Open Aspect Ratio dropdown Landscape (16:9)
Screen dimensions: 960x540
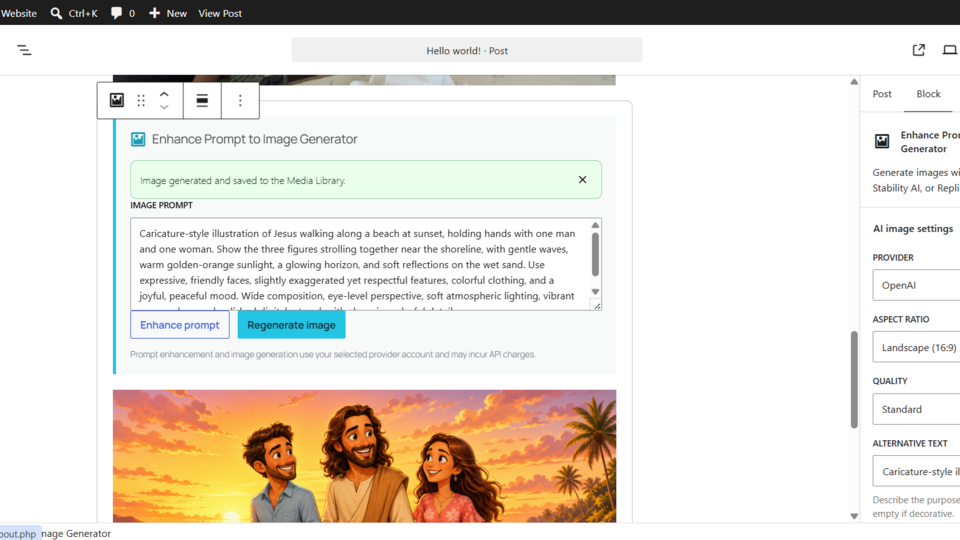point(916,347)
